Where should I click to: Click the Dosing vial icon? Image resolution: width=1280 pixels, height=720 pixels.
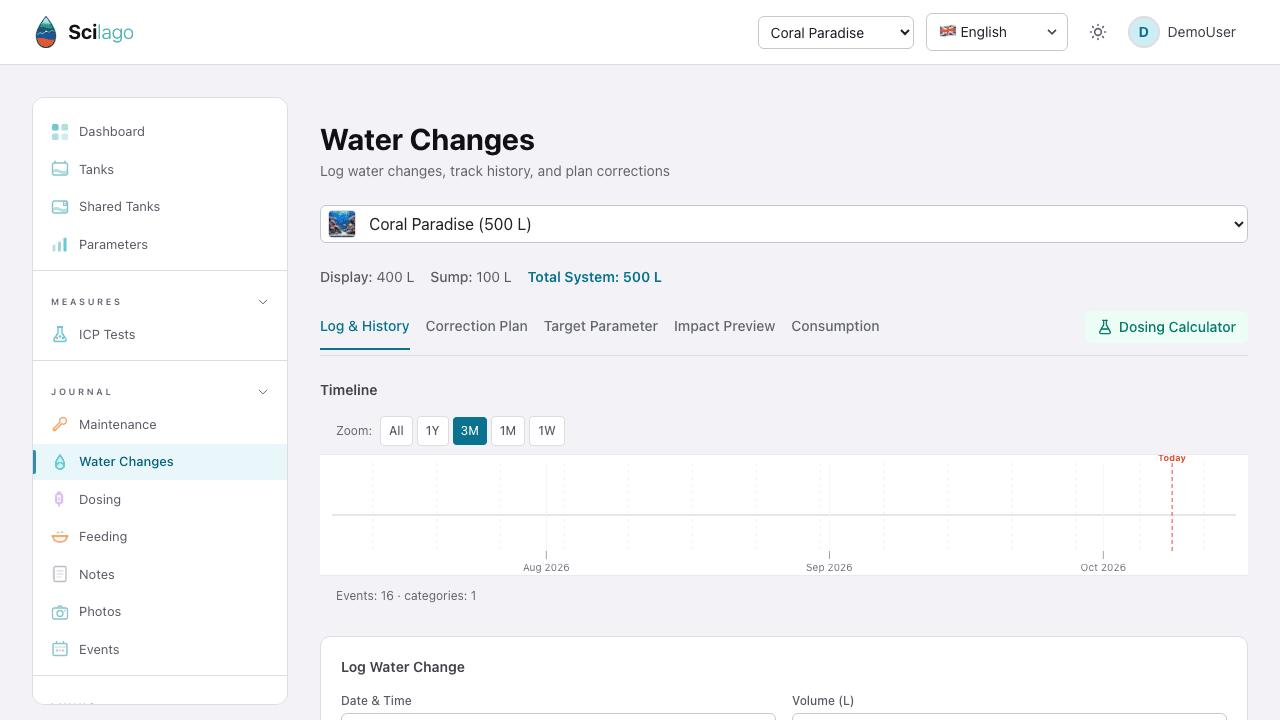(60, 499)
